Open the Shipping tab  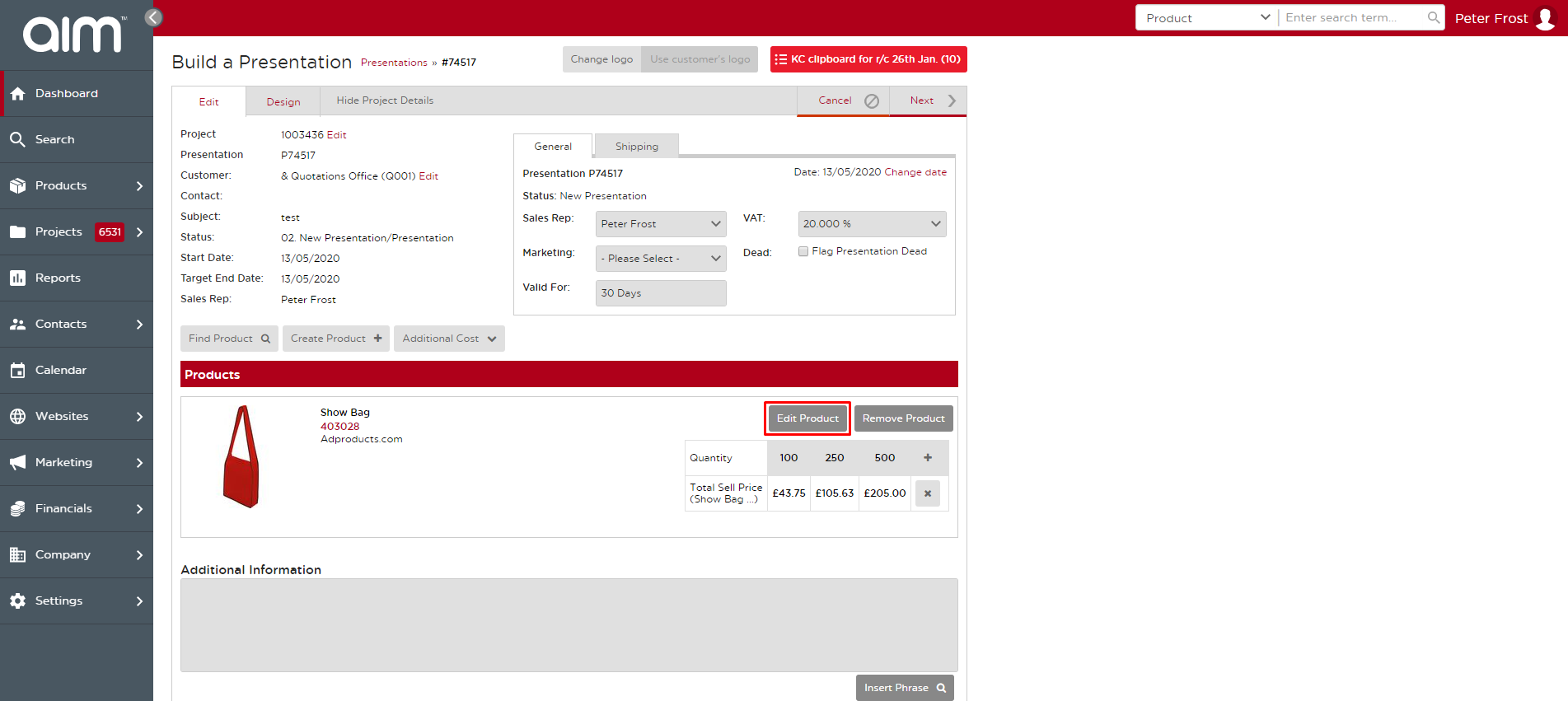point(637,146)
